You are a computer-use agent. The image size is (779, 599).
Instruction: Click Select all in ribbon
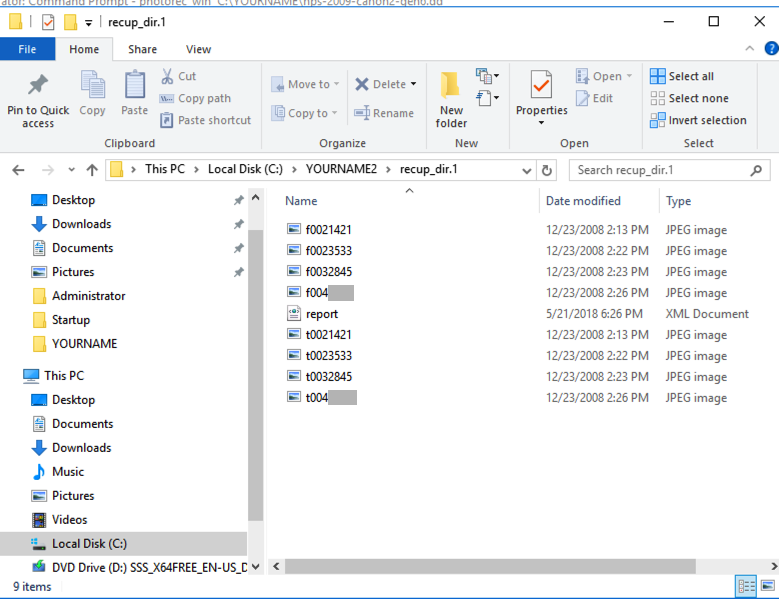682,76
